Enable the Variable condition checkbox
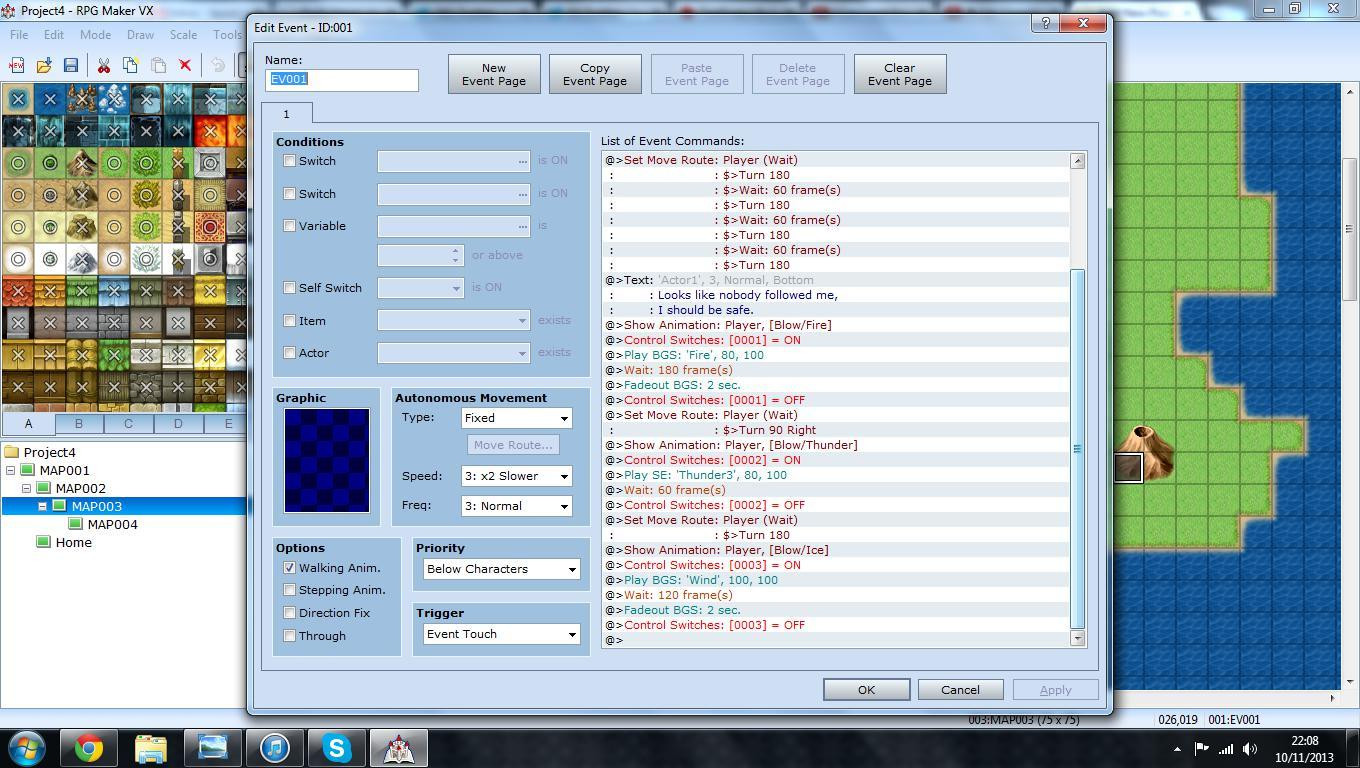The height and width of the screenshot is (768, 1360). pos(290,226)
